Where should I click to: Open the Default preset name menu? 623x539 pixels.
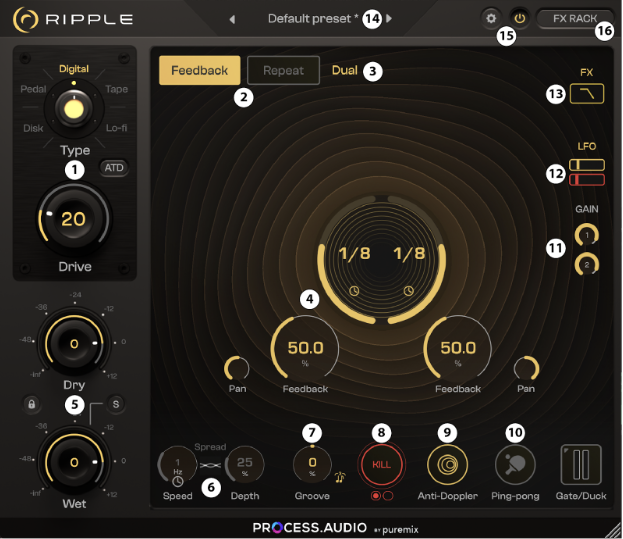click(x=313, y=19)
